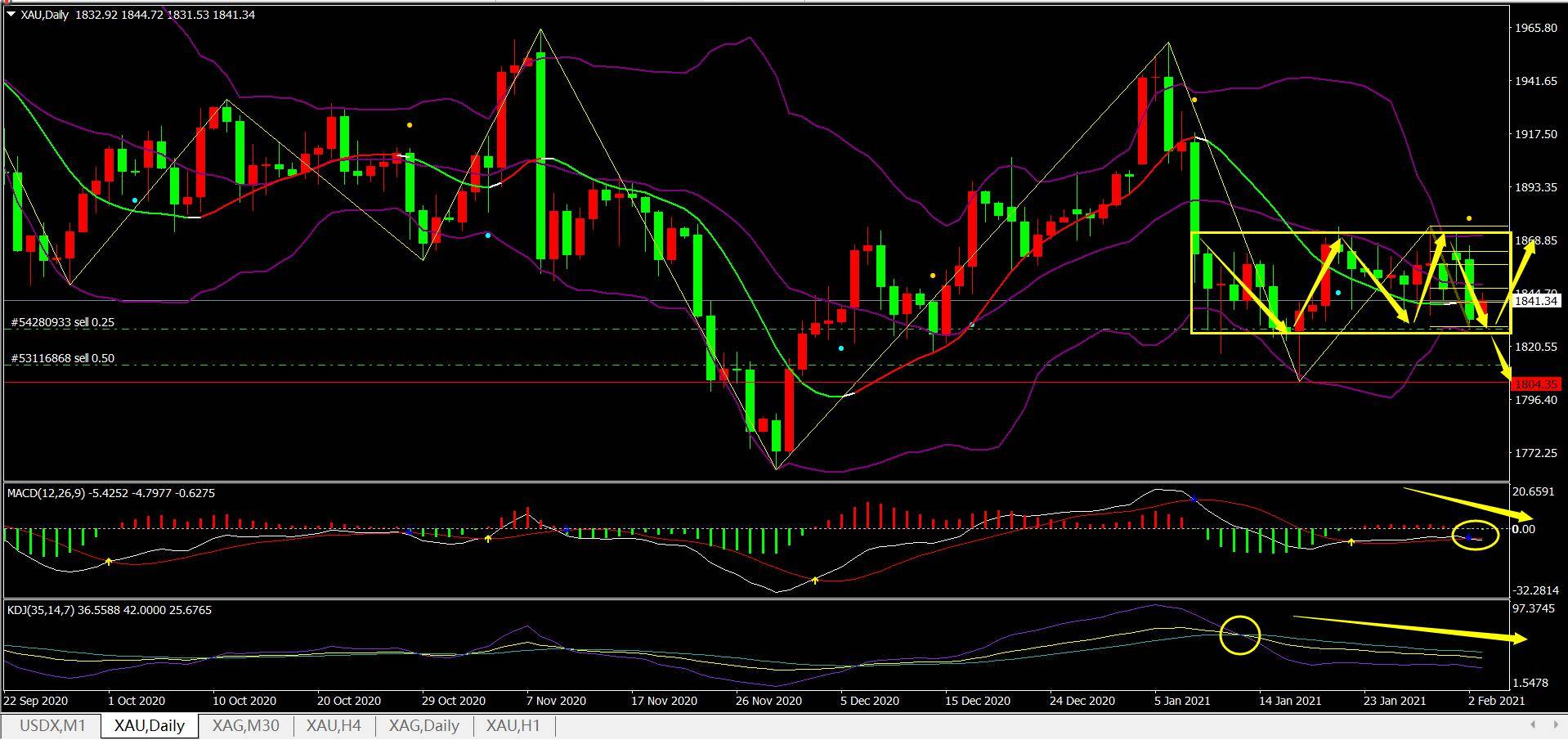Click the 1 Oct 2020 date label

pyautogui.click(x=137, y=701)
